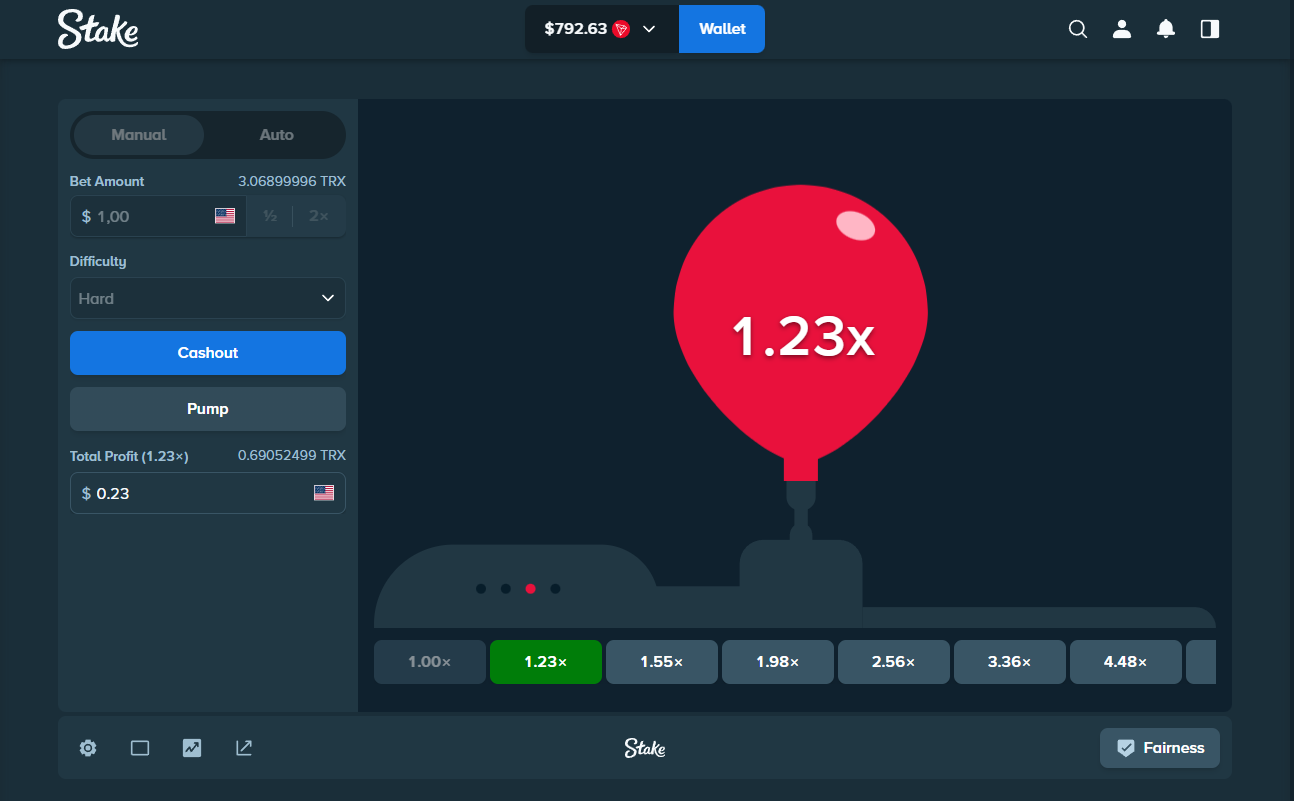Click the US flag in Bet Amount
Screen dimensions: 1294x801
click(225, 216)
